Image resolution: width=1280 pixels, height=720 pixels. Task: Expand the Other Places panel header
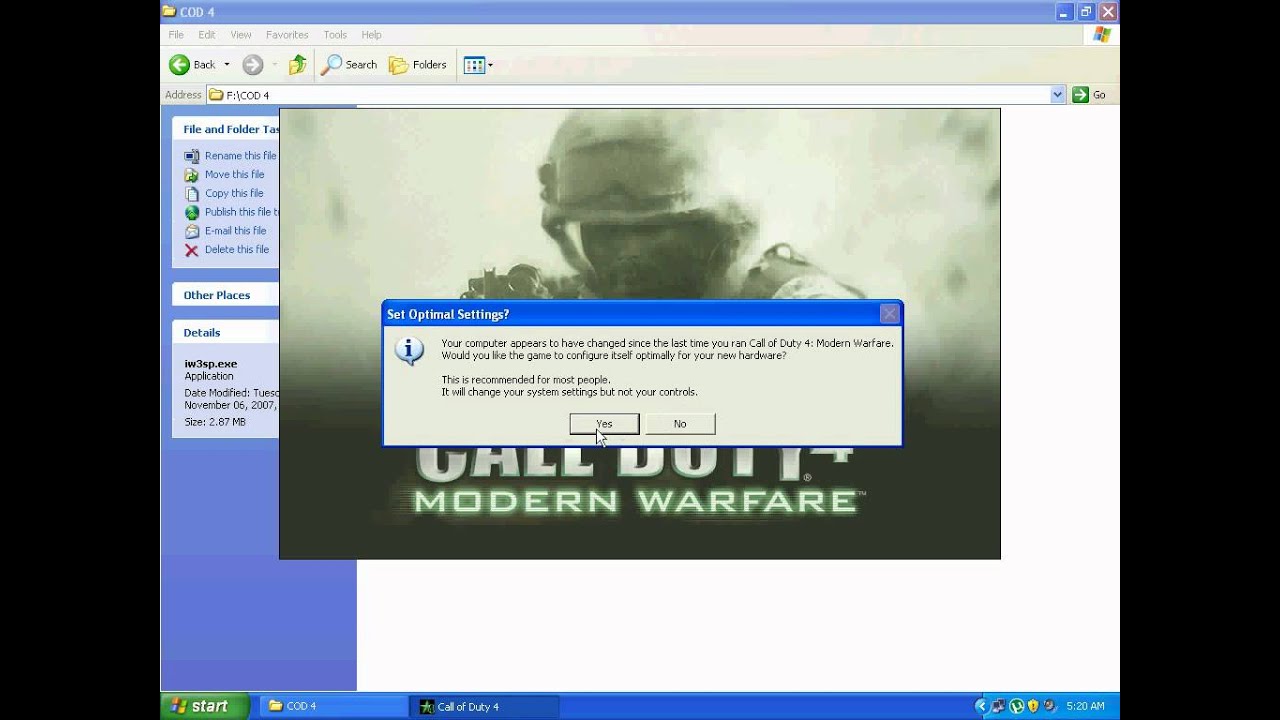click(x=226, y=295)
